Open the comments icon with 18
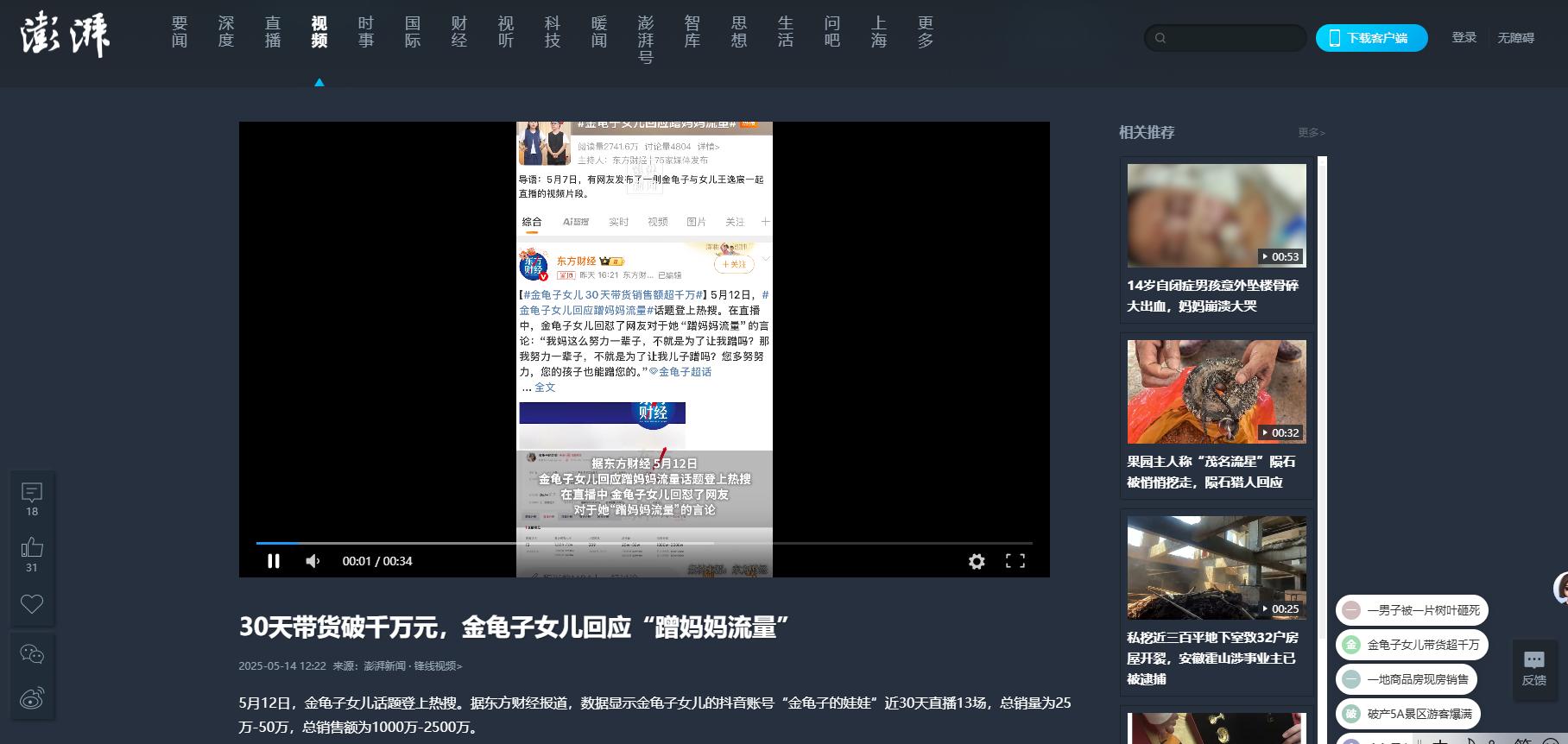Screen dimensions: 1568x744 pyautogui.click(x=32, y=499)
